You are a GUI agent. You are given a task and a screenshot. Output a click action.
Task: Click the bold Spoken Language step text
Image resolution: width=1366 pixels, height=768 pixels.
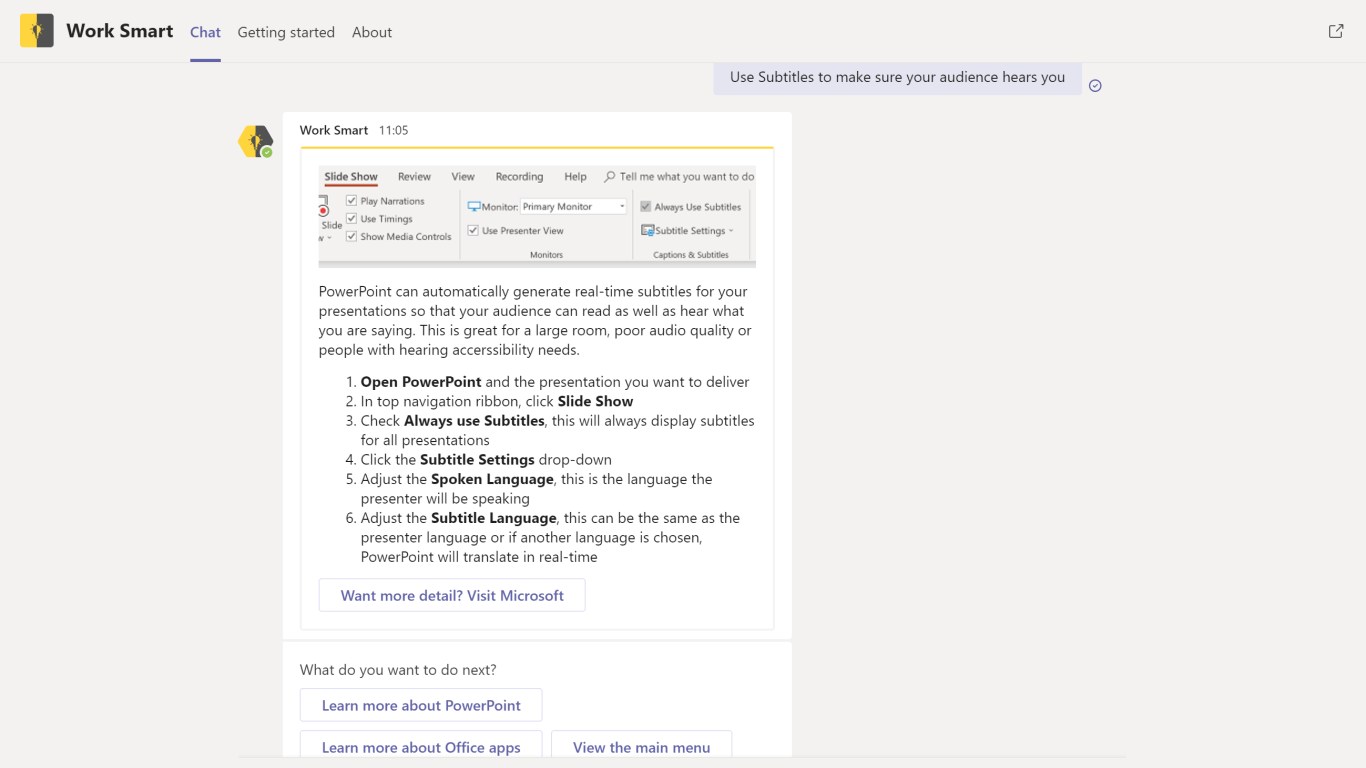point(492,479)
